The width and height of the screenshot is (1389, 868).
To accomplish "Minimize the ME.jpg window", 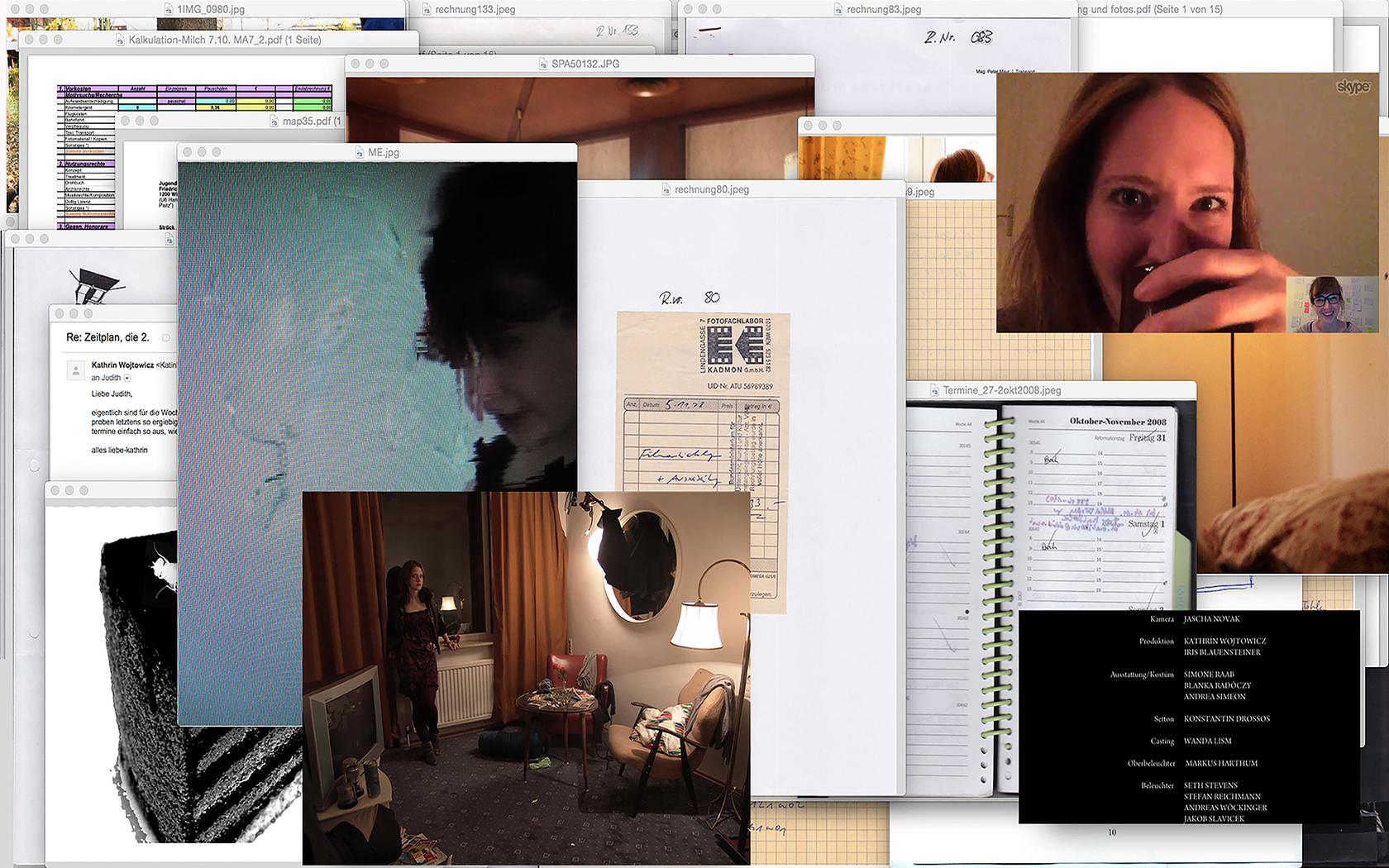I will pos(202,152).
